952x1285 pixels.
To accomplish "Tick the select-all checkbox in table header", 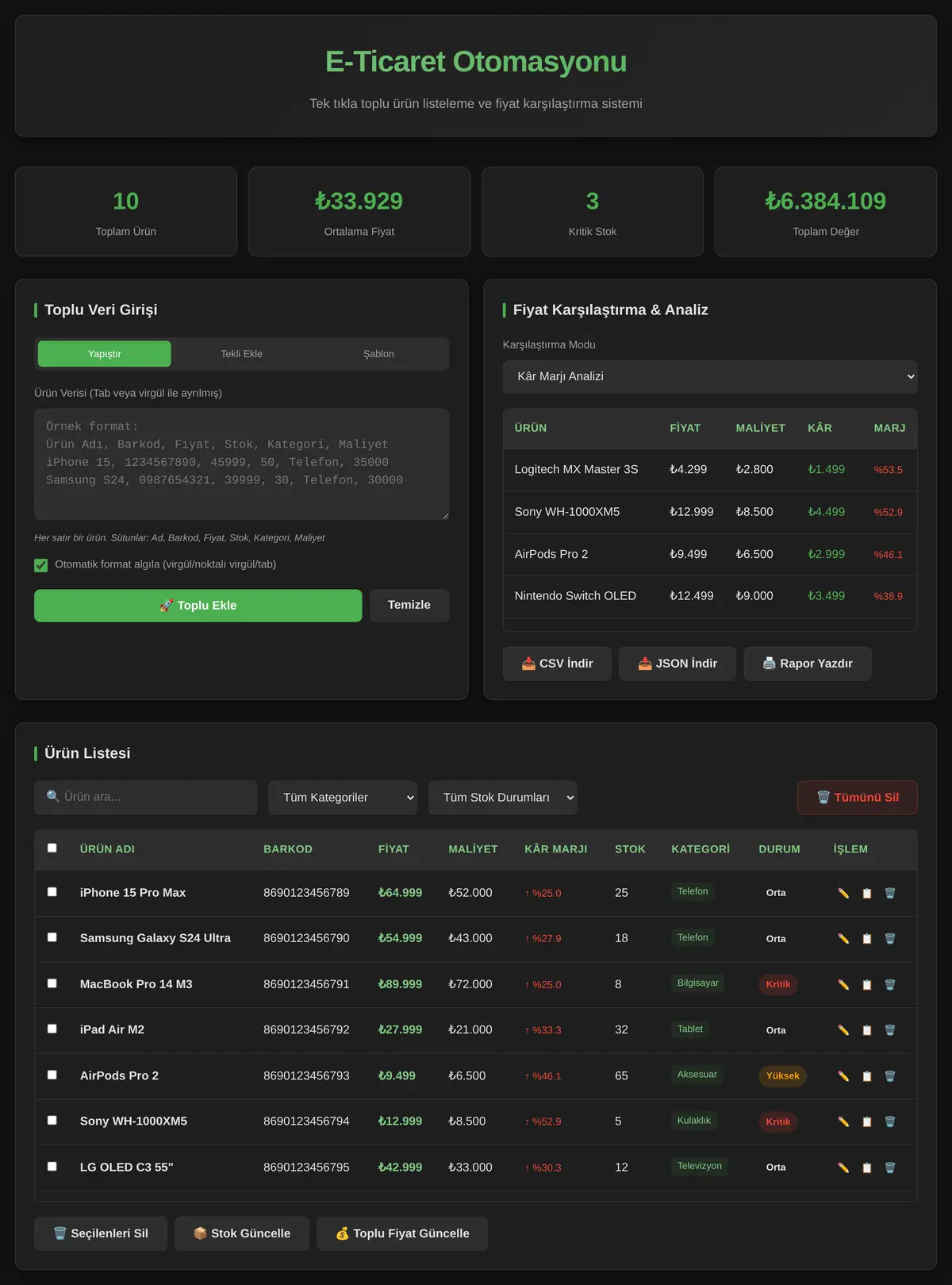I will 52,848.
